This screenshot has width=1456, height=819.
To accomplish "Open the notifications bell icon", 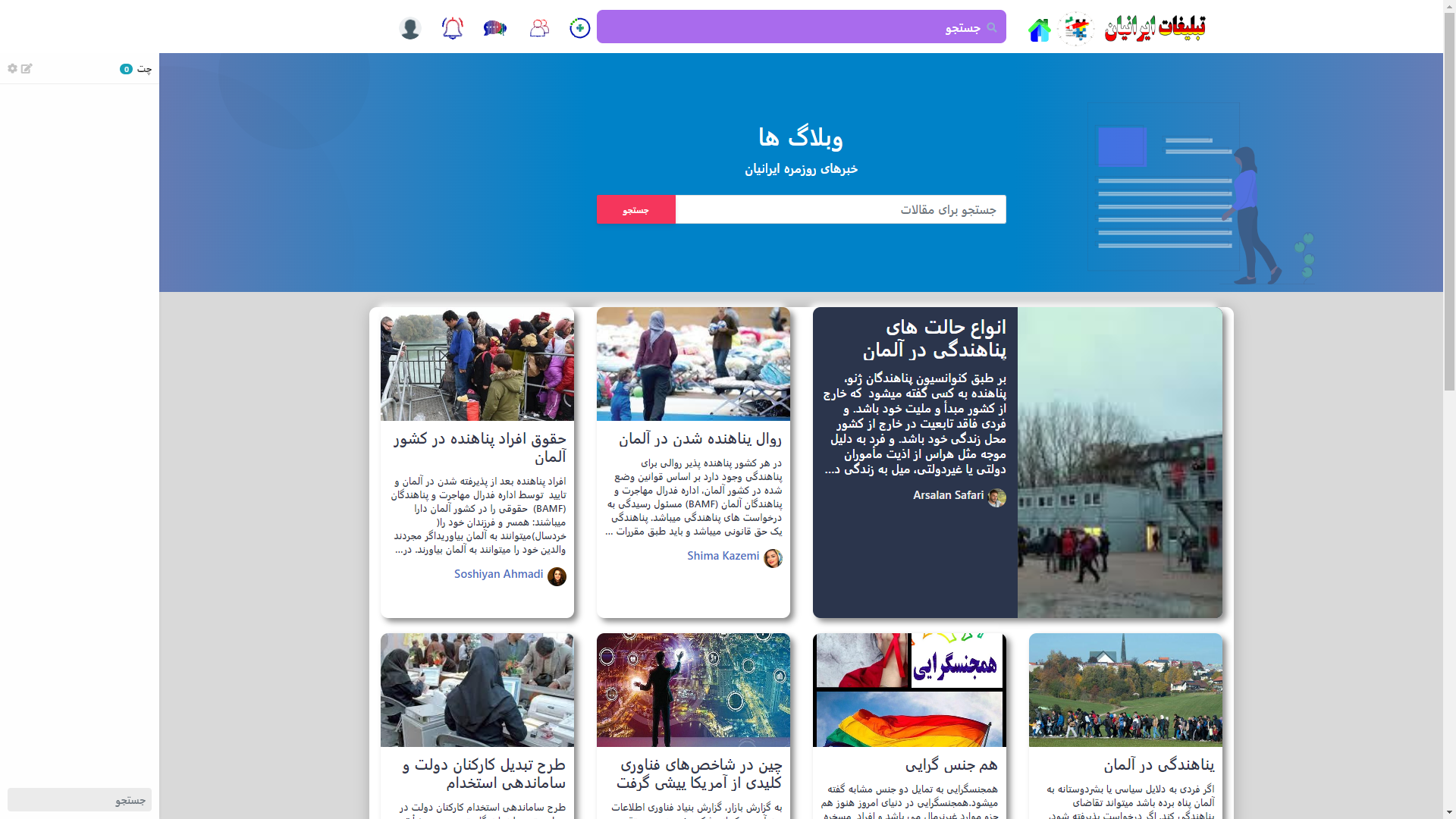I will coord(452,28).
